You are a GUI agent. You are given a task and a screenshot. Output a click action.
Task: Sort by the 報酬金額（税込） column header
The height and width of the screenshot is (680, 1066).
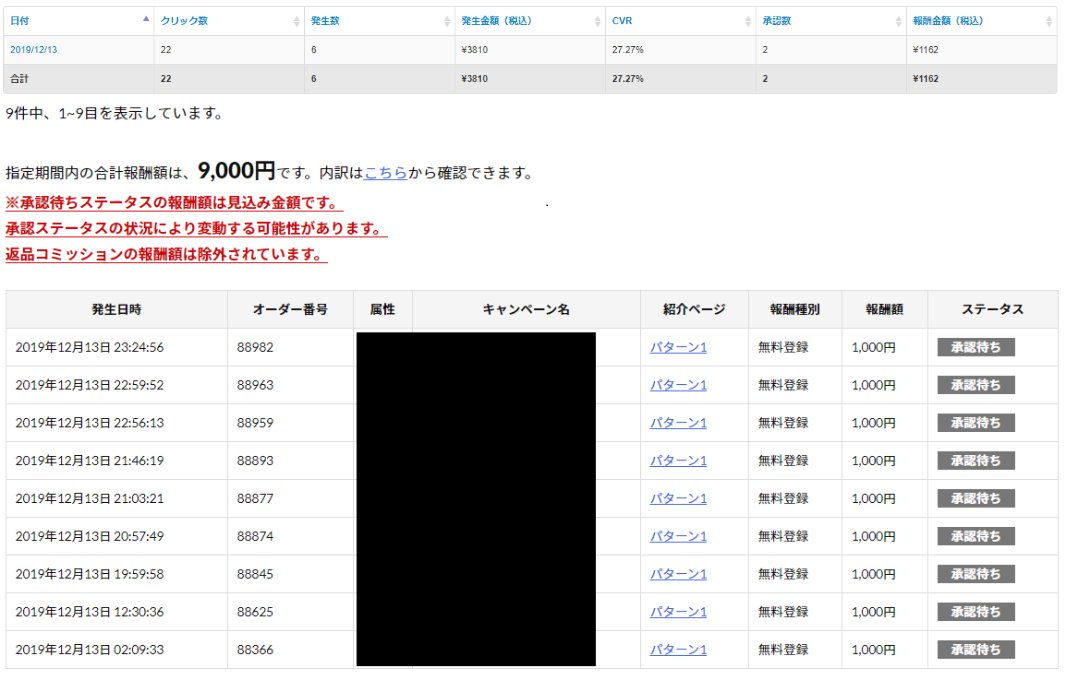click(981, 21)
